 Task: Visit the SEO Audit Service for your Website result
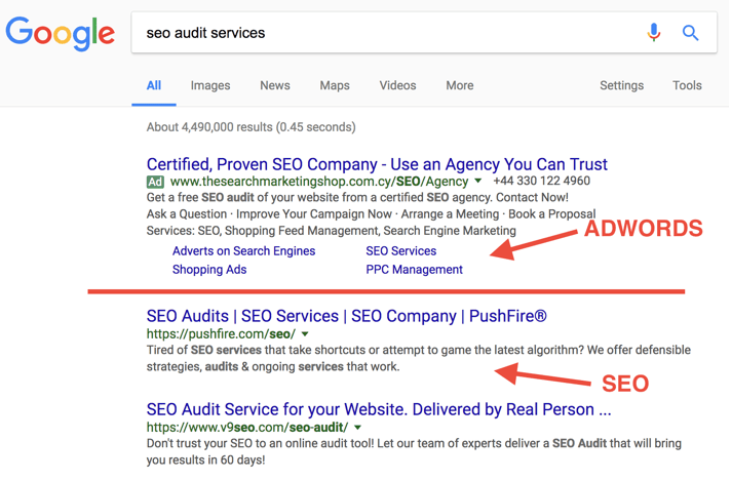tap(378, 410)
